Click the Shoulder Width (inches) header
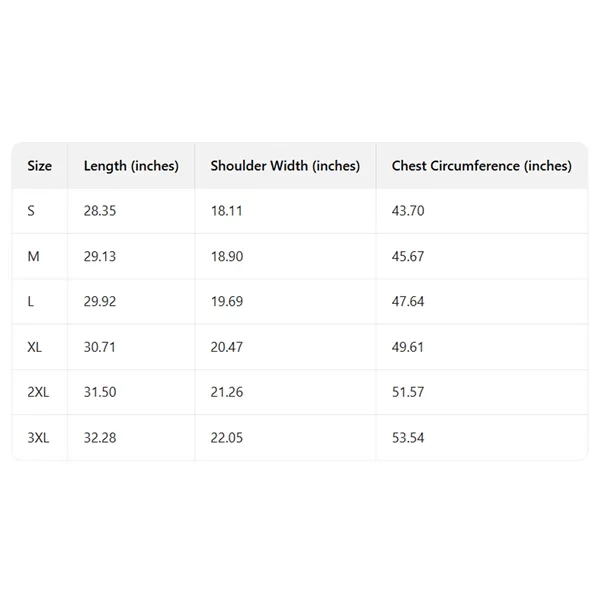This screenshot has height=600, width=600. 285,166
